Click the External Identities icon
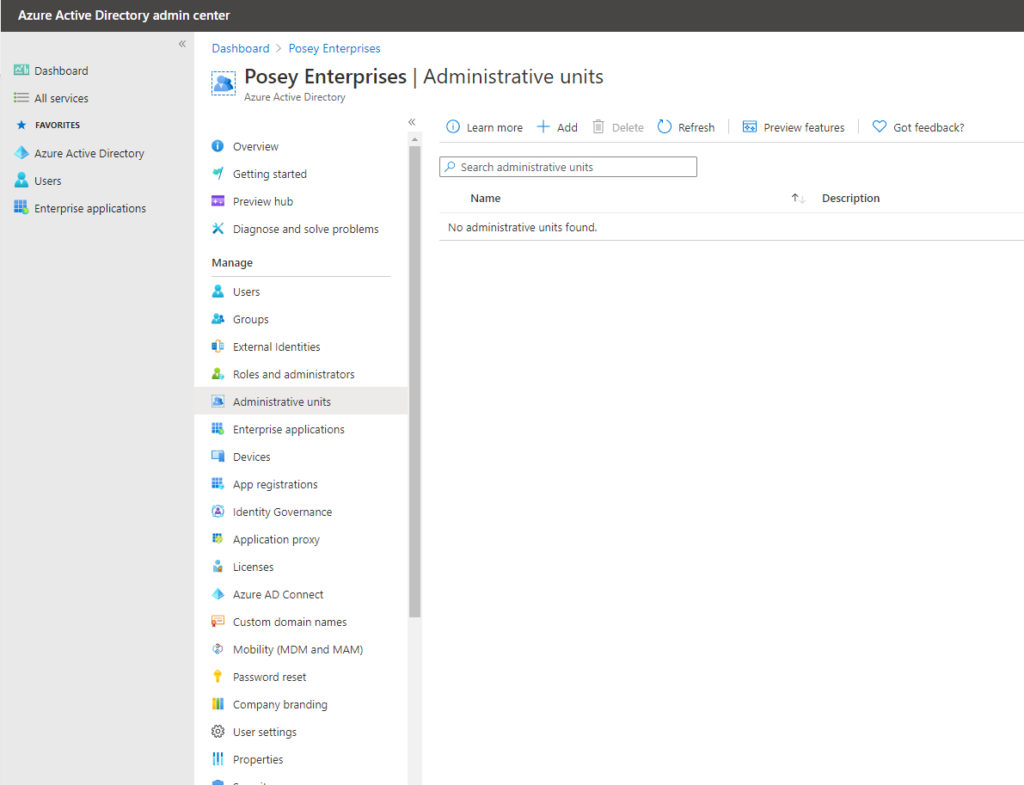The height and width of the screenshot is (785, 1024). 217,346
